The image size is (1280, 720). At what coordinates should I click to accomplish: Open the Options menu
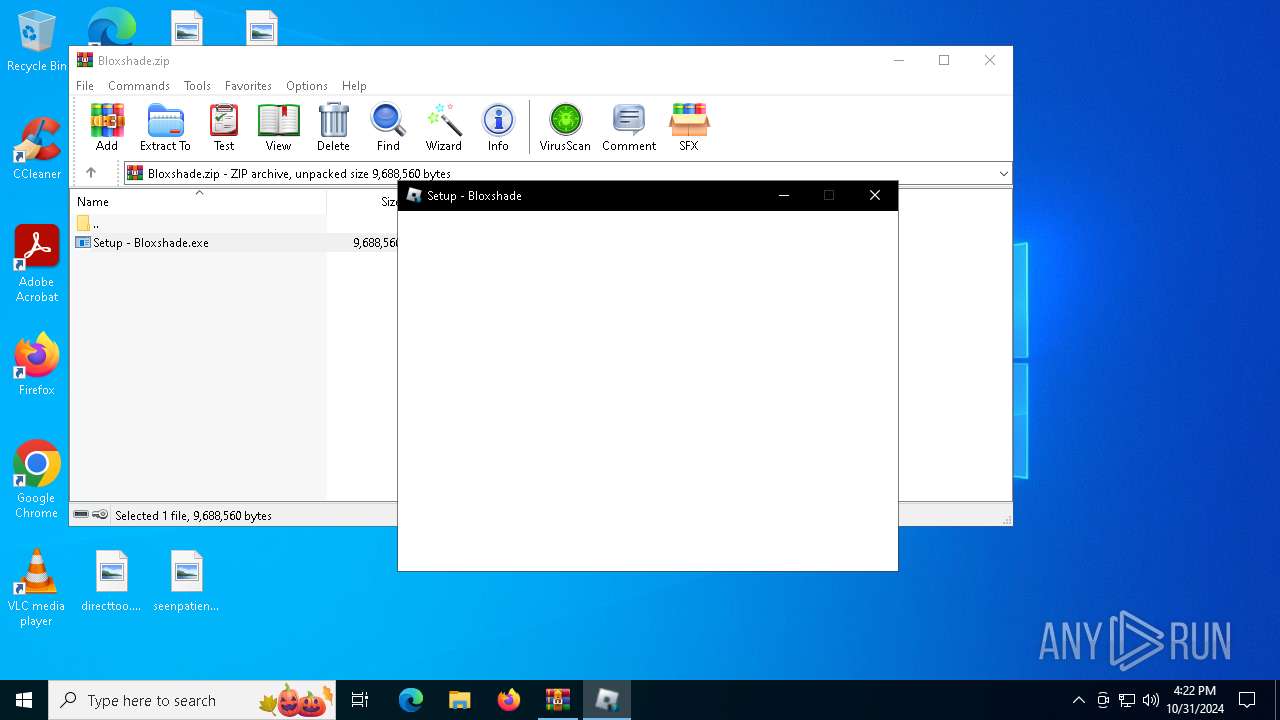point(307,86)
